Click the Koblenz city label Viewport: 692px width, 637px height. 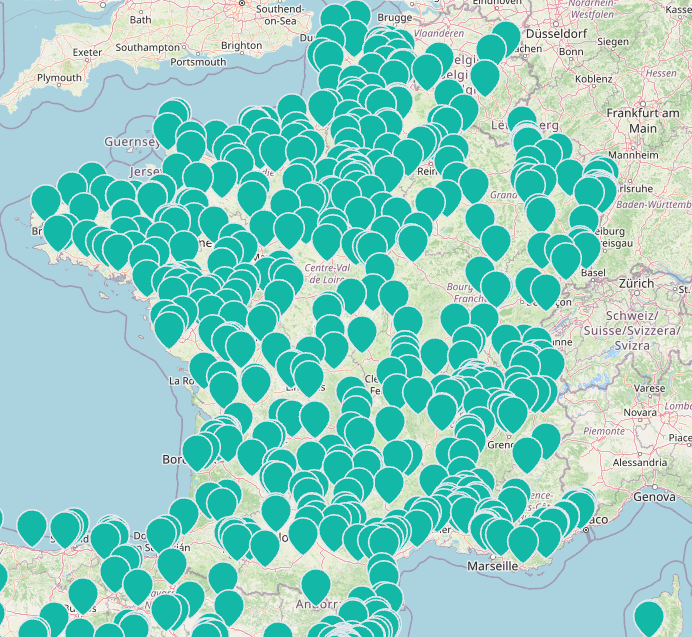[x=594, y=79]
